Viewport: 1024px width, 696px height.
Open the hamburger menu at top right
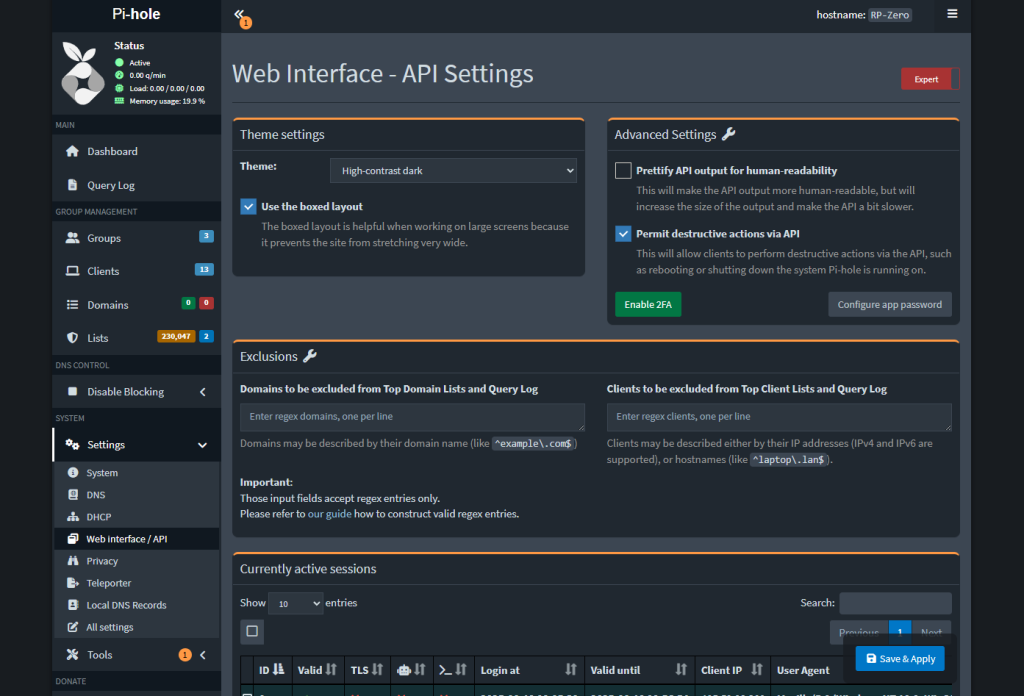(x=952, y=14)
